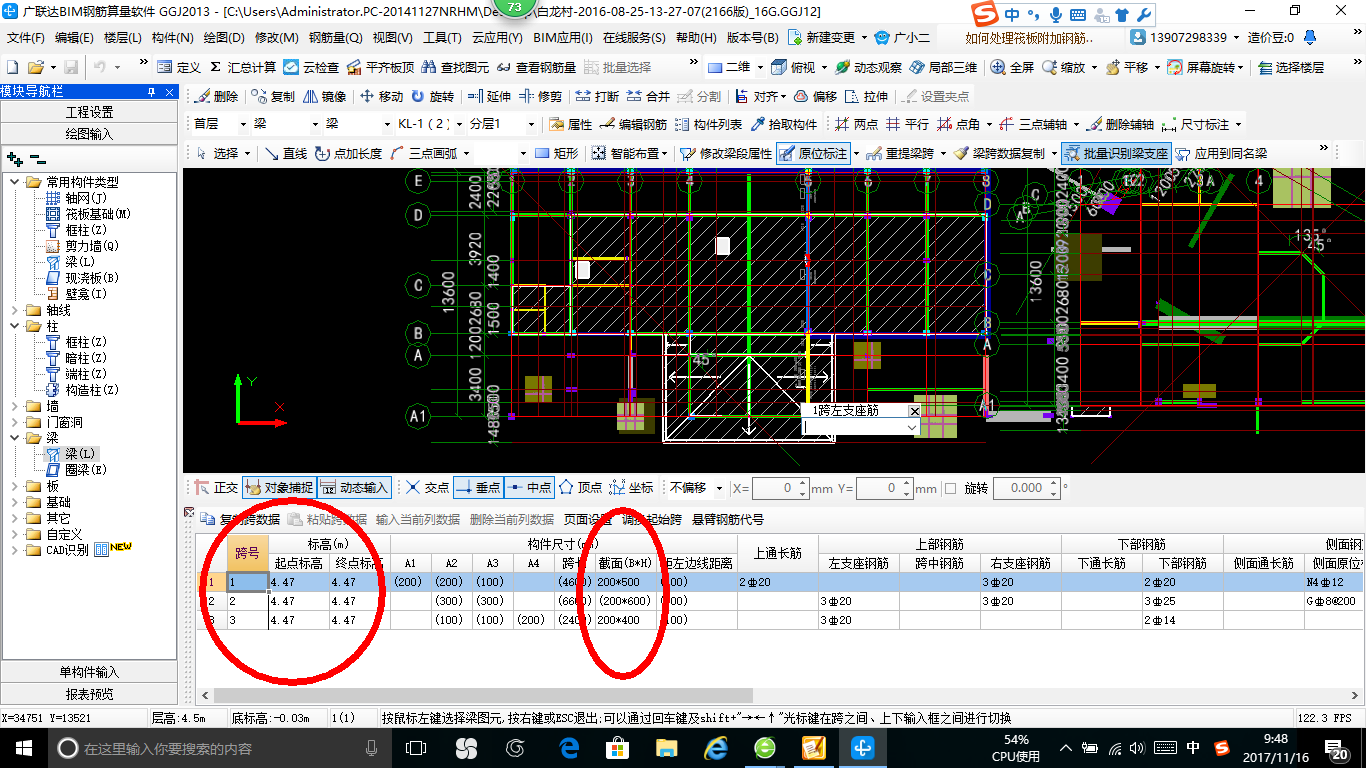Toggle 中点 midpoint snap
The width and height of the screenshot is (1366, 768).
529,488
